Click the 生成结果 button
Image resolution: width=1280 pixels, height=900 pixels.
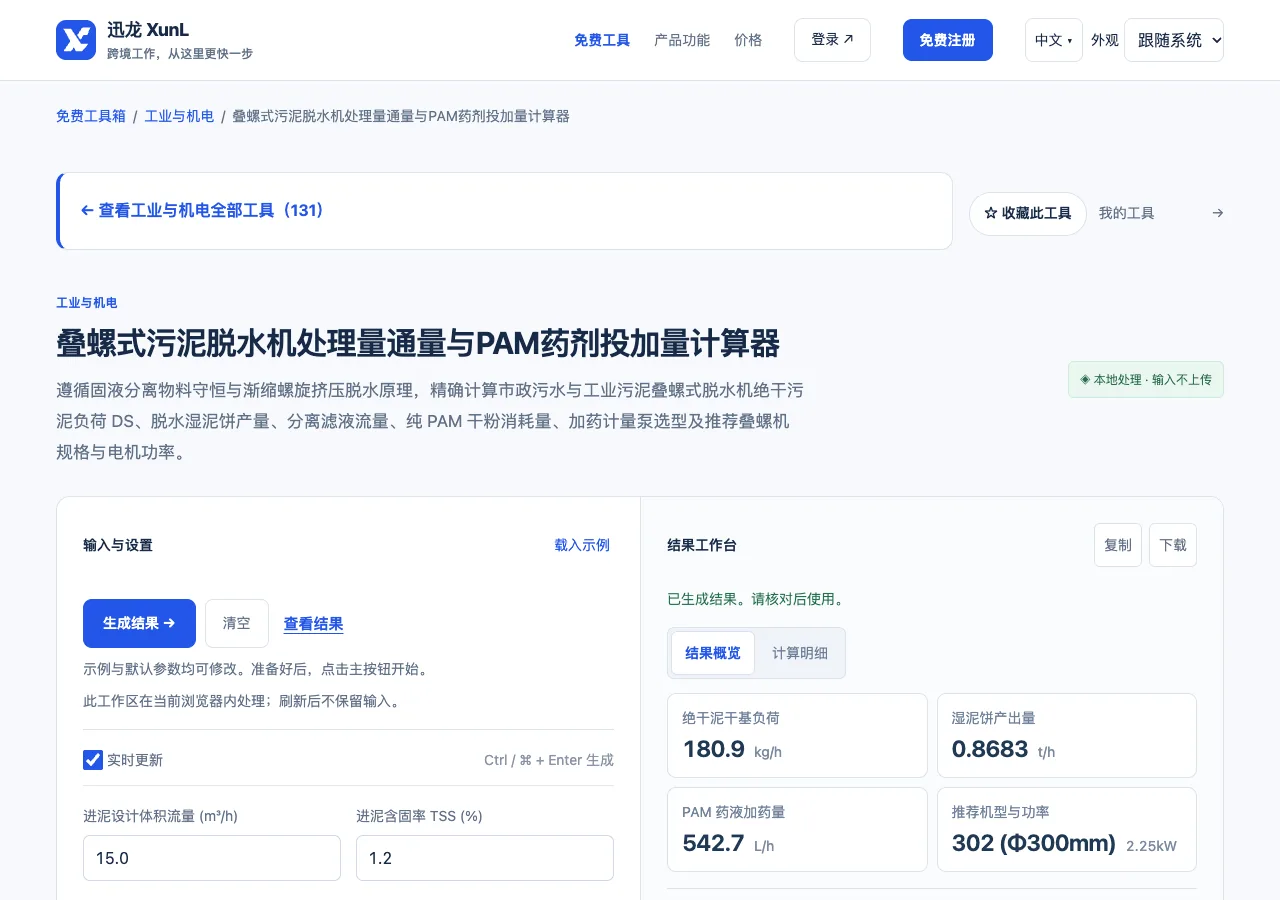[139, 623]
